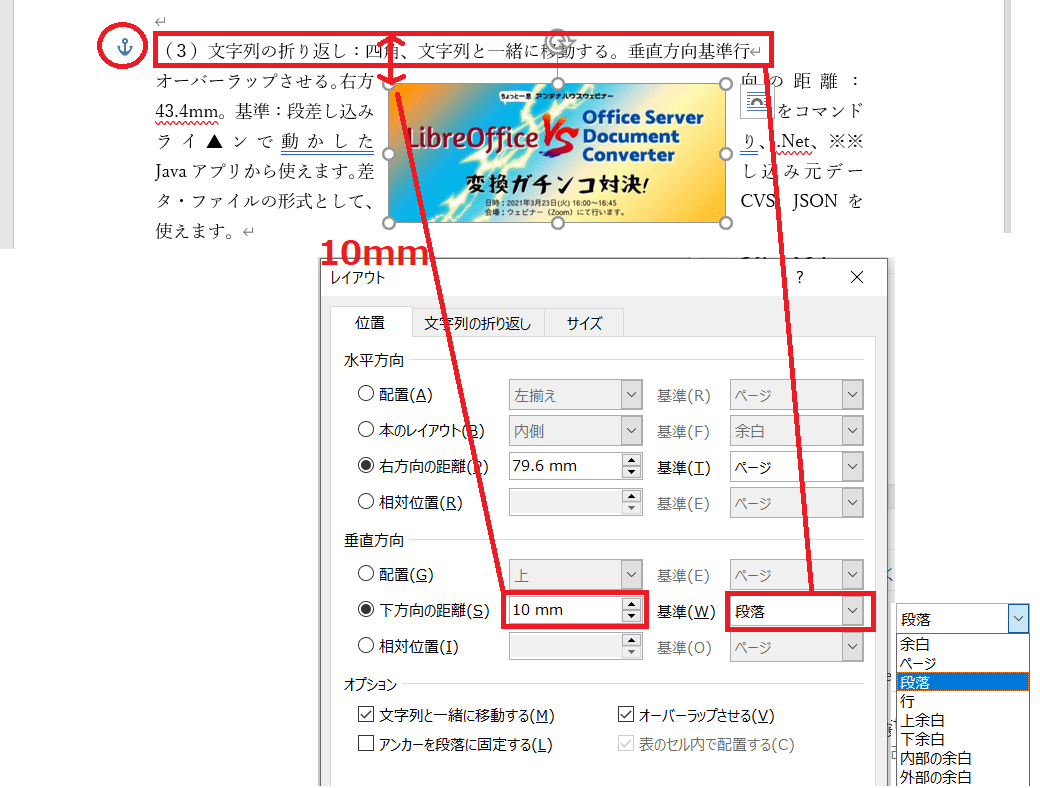Image resolution: width=1040 pixels, height=788 pixels.
Task: Enable the アンカーを段落に固定する checkbox
Action: point(366,744)
